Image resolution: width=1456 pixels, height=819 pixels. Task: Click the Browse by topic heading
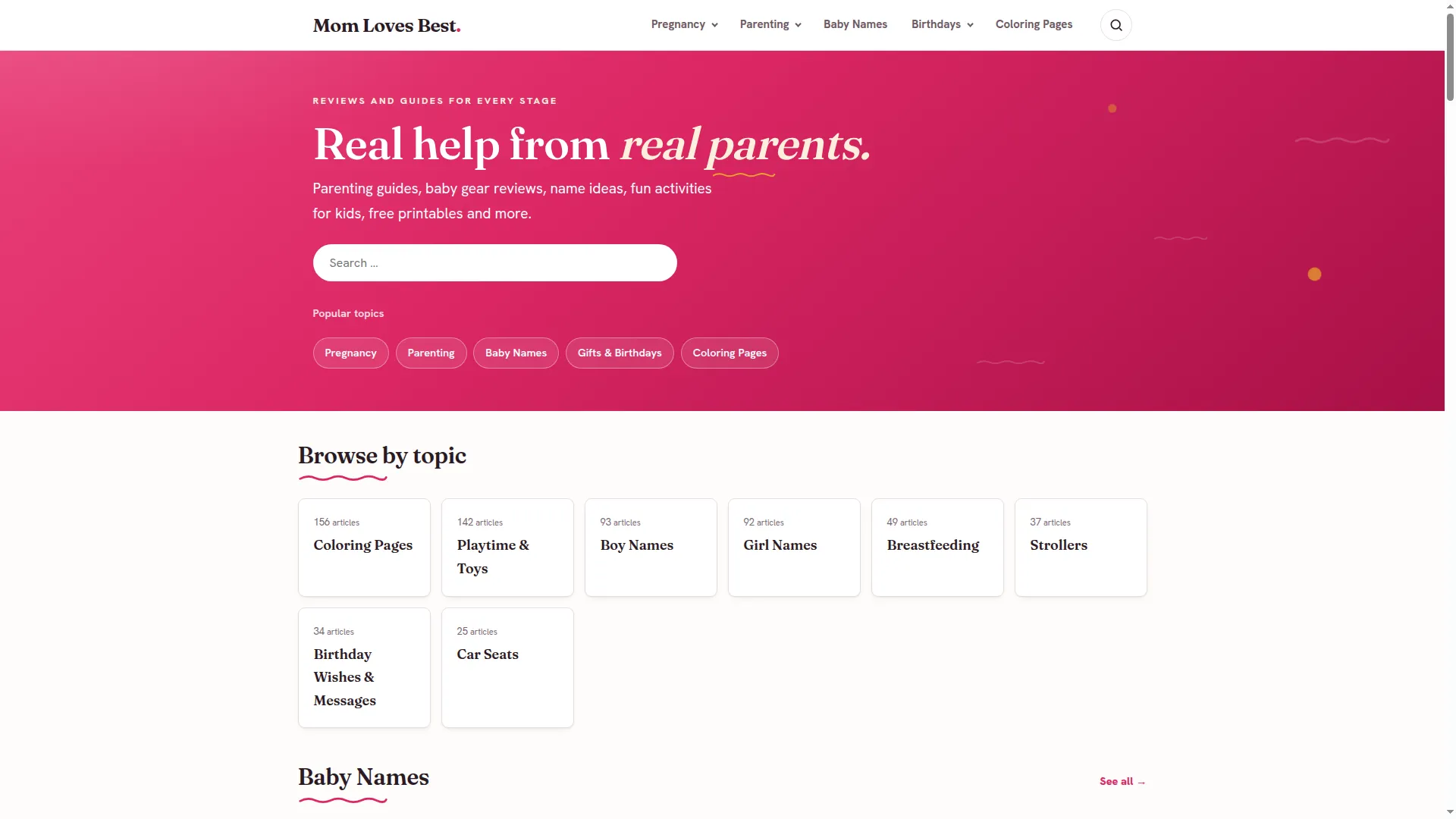tap(382, 455)
